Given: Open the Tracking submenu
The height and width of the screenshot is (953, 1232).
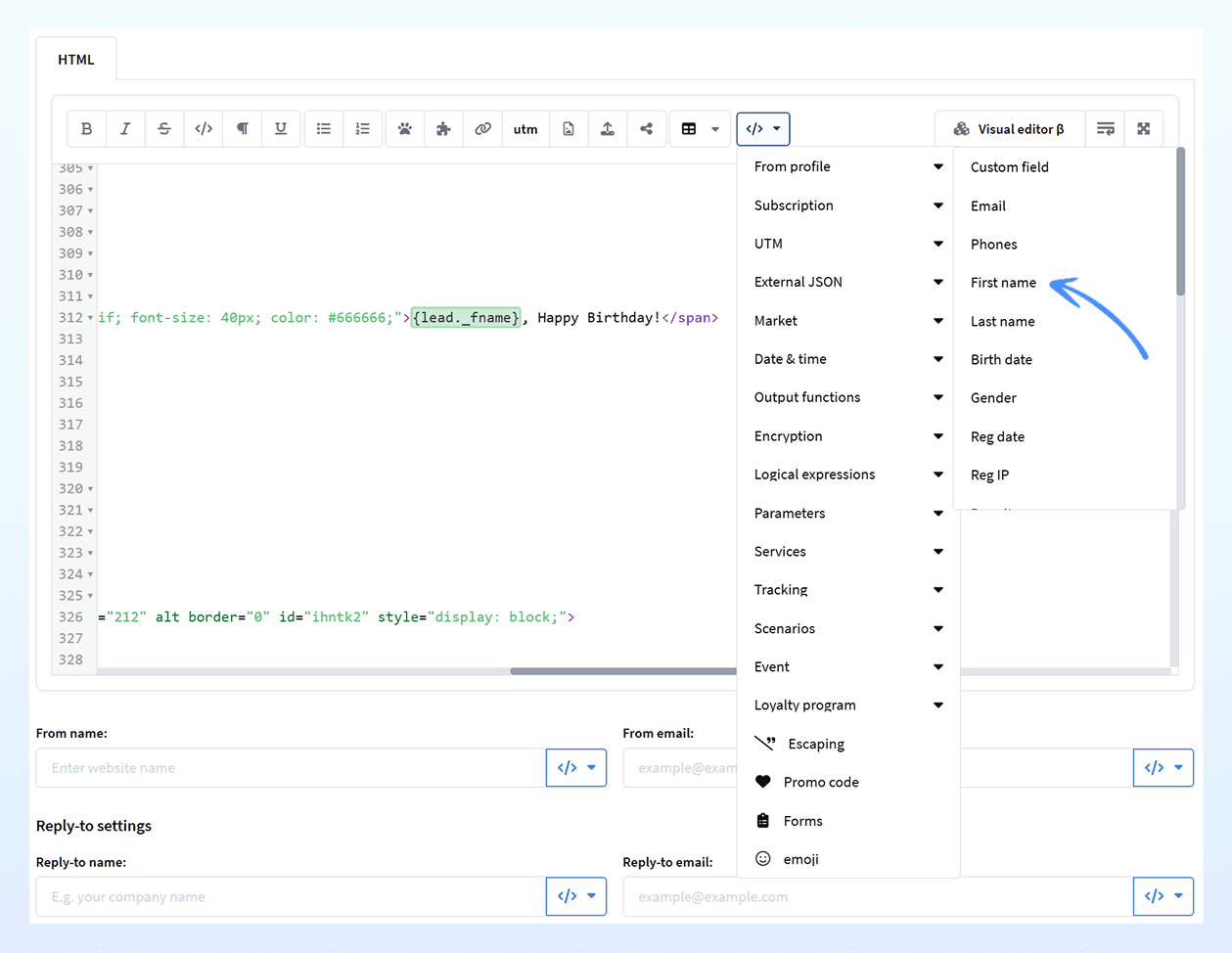Looking at the screenshot, I should coord(848,590).
